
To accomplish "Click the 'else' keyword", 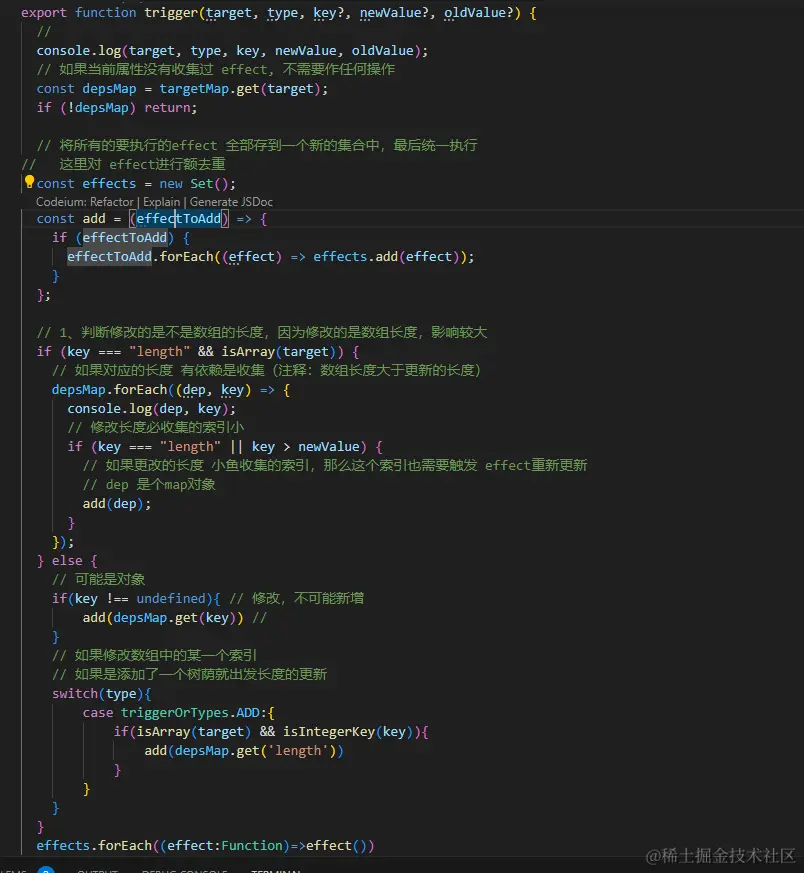I will click(67, 561).
